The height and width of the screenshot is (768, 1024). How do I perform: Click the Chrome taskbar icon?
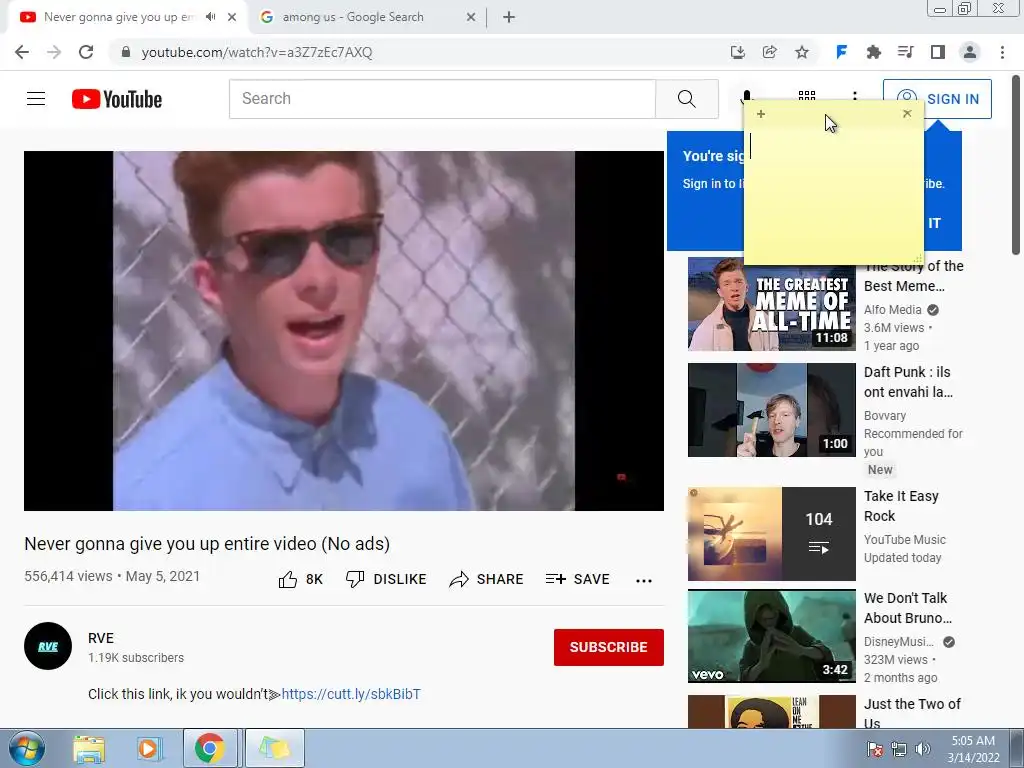point(209,748)
